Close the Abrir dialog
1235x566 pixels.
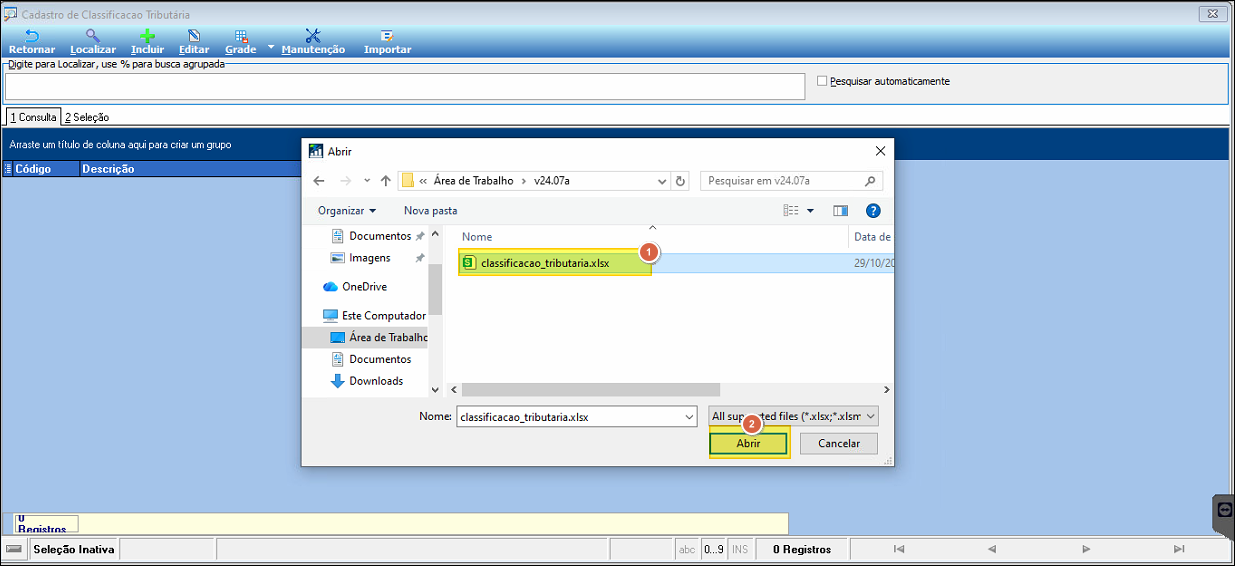880,151
